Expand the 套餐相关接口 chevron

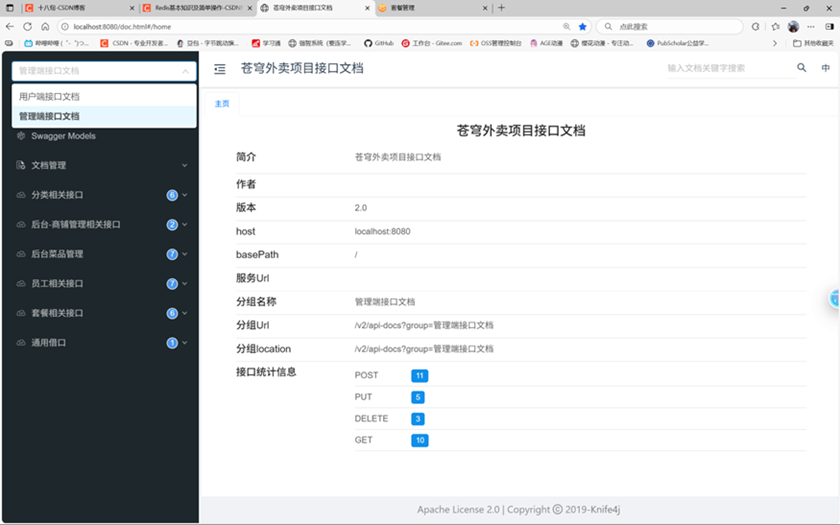(185, 313)
